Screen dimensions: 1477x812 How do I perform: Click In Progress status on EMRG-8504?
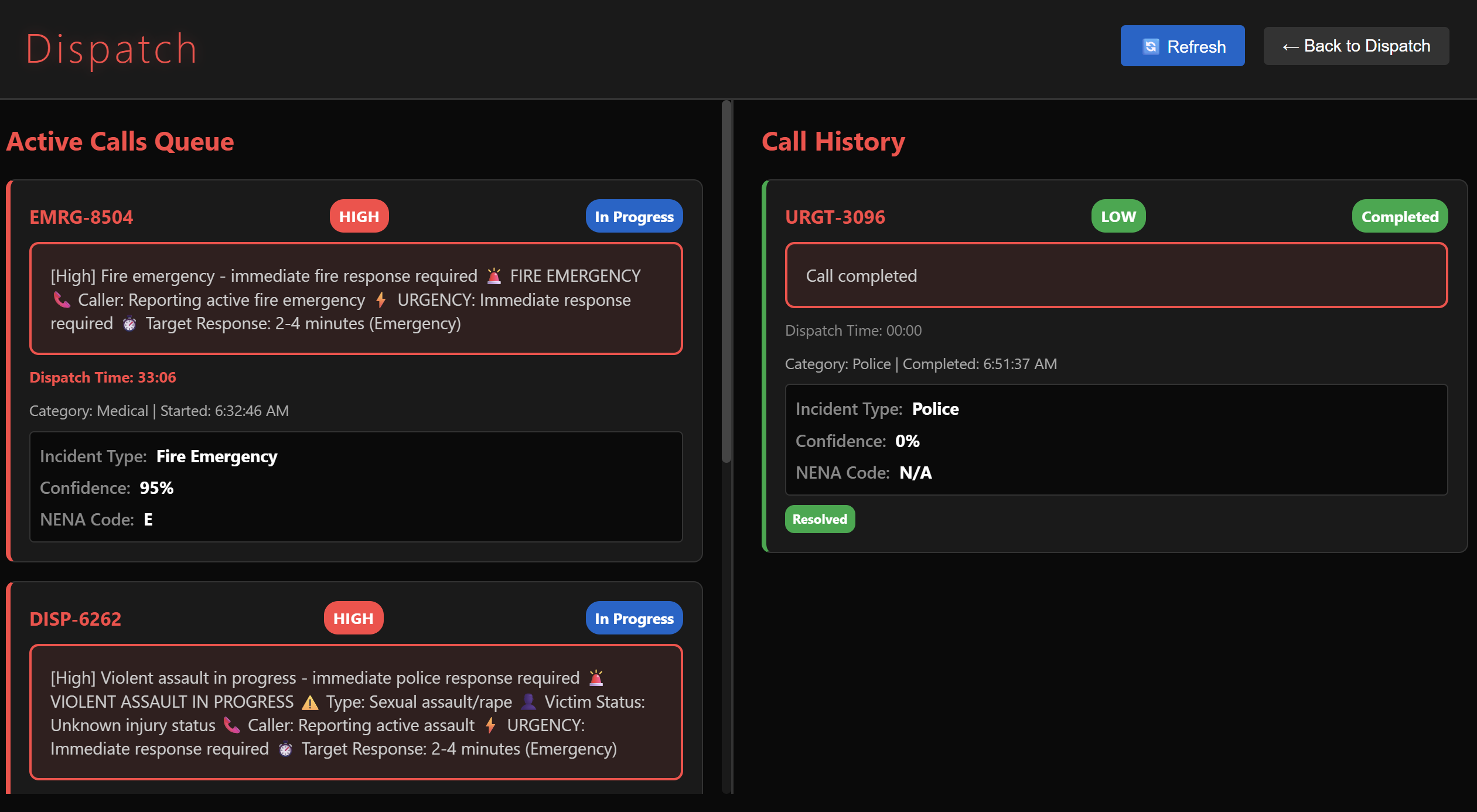[634, 216]
